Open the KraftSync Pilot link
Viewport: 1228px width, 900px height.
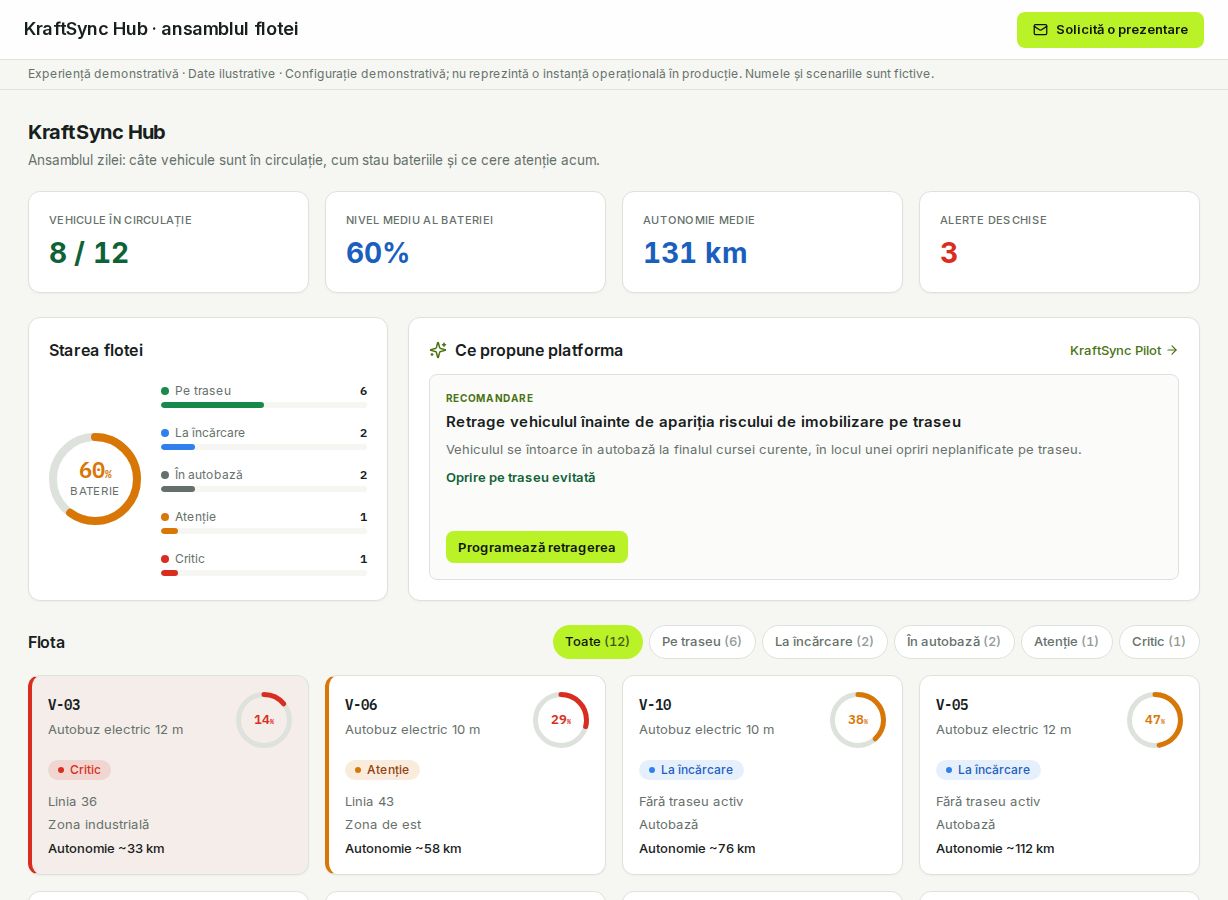[x=1124, y=351]
